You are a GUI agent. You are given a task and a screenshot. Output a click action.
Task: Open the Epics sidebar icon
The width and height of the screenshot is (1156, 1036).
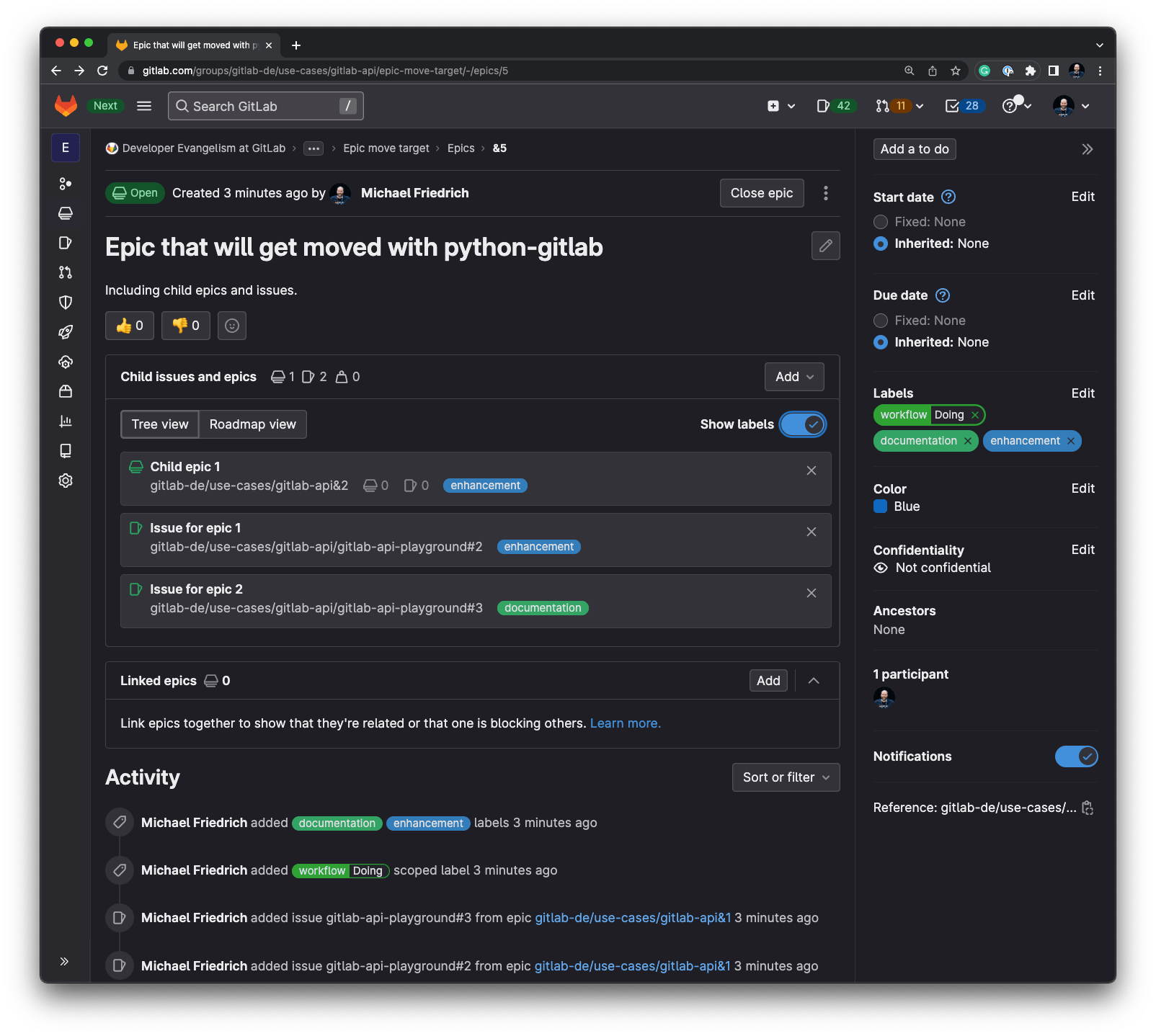click(x=66, y=213)
